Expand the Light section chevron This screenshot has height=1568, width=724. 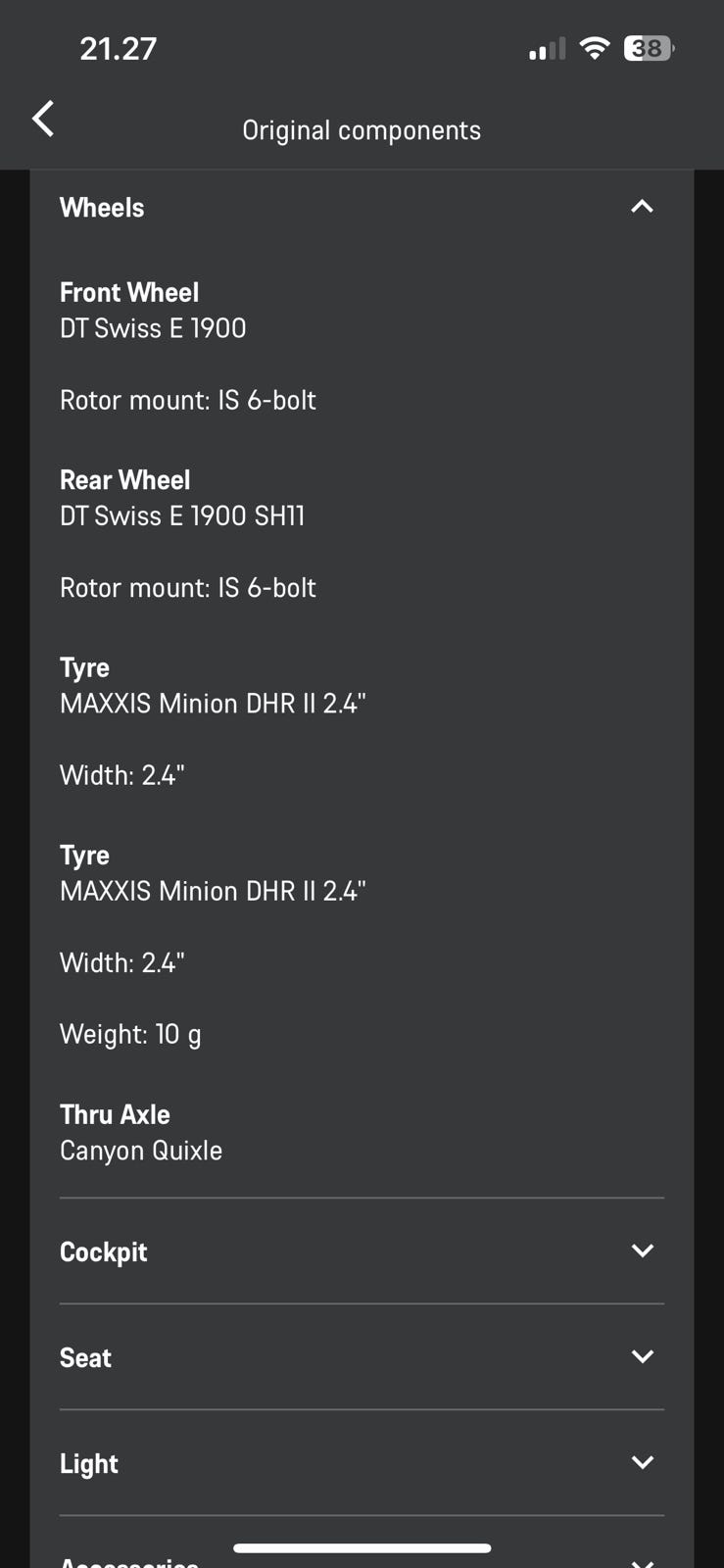click(642, 1462)
